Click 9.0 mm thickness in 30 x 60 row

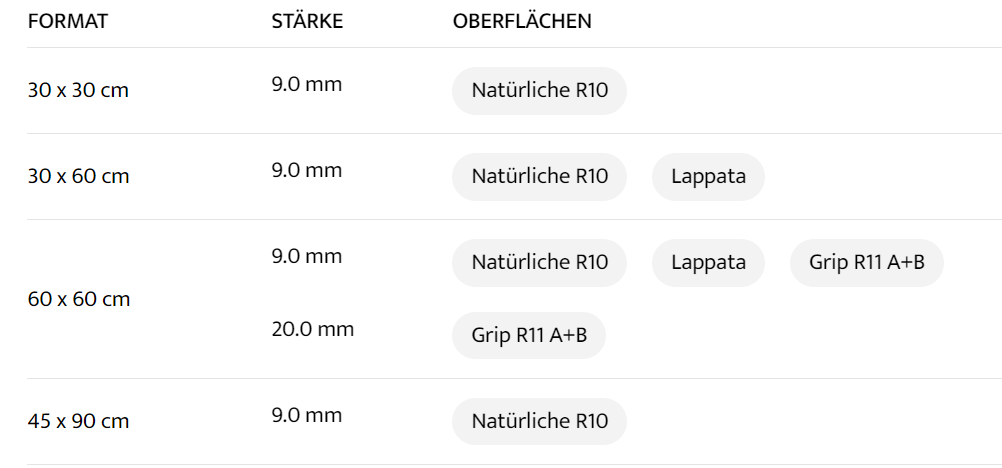tap(306, 171)
